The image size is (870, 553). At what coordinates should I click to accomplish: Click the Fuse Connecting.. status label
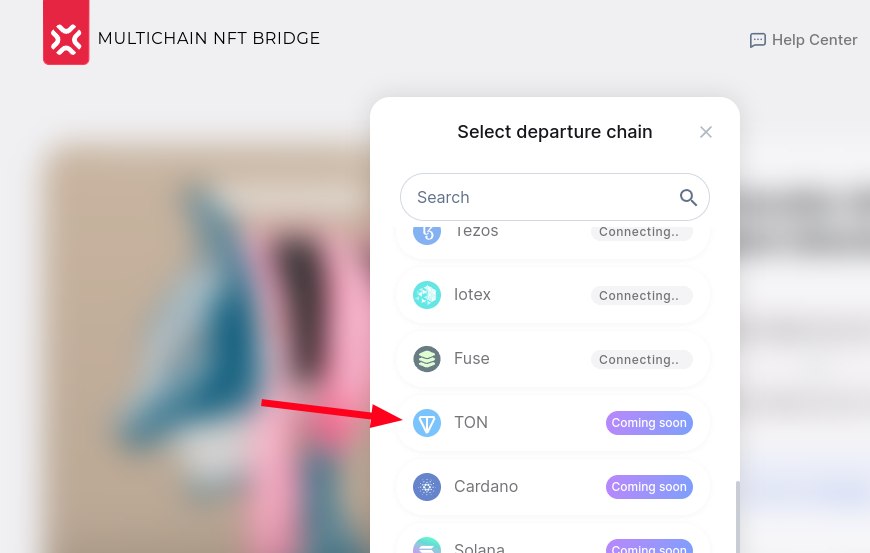point(641,359)
